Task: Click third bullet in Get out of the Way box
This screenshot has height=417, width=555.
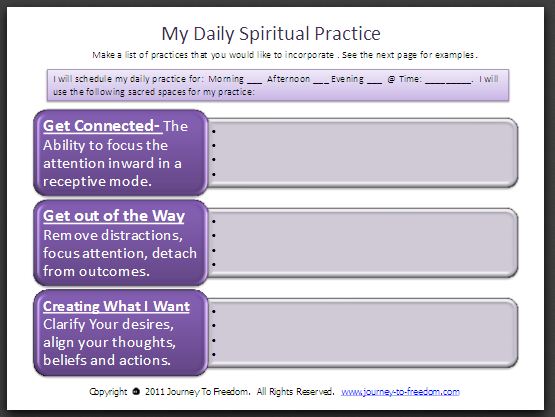Action: pos(214,250)
